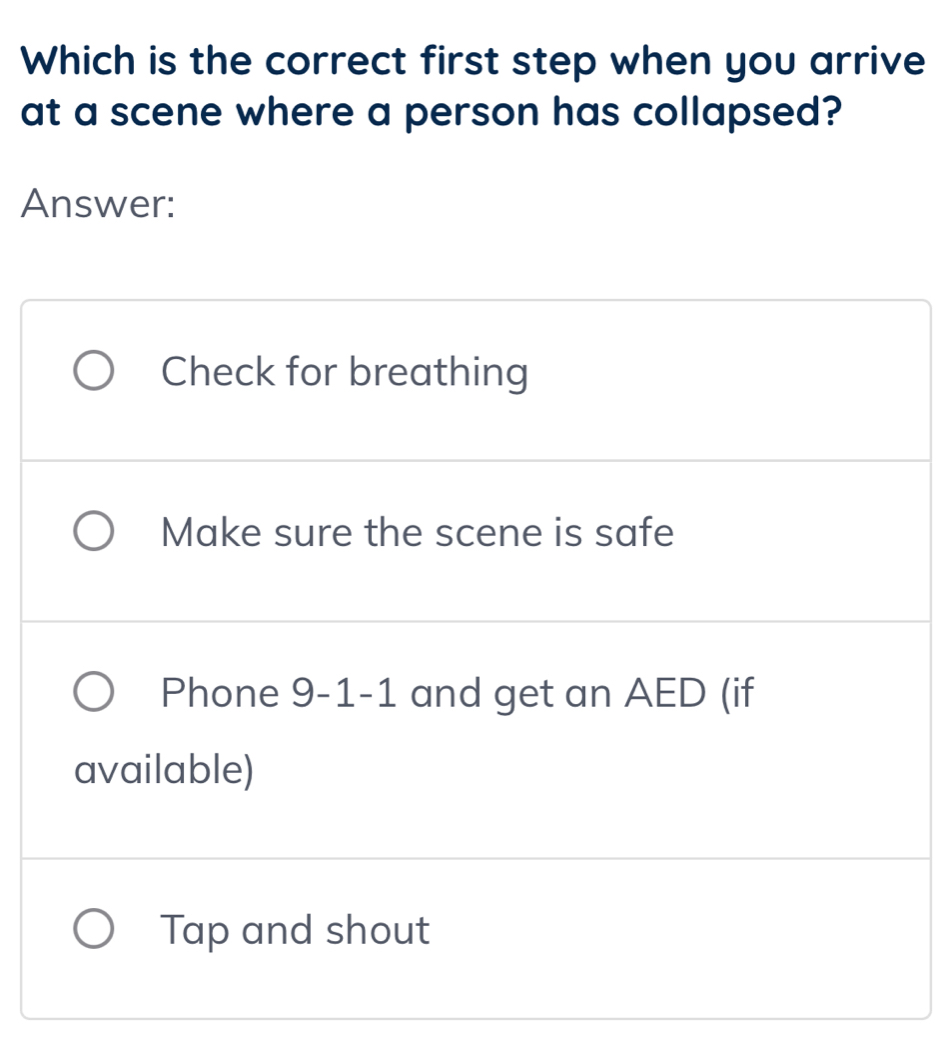Screen dimensions: 941x1063
Task: Mark the "Phone 9-1-1 and get an AED" radio button
Action: pos(98,692)
